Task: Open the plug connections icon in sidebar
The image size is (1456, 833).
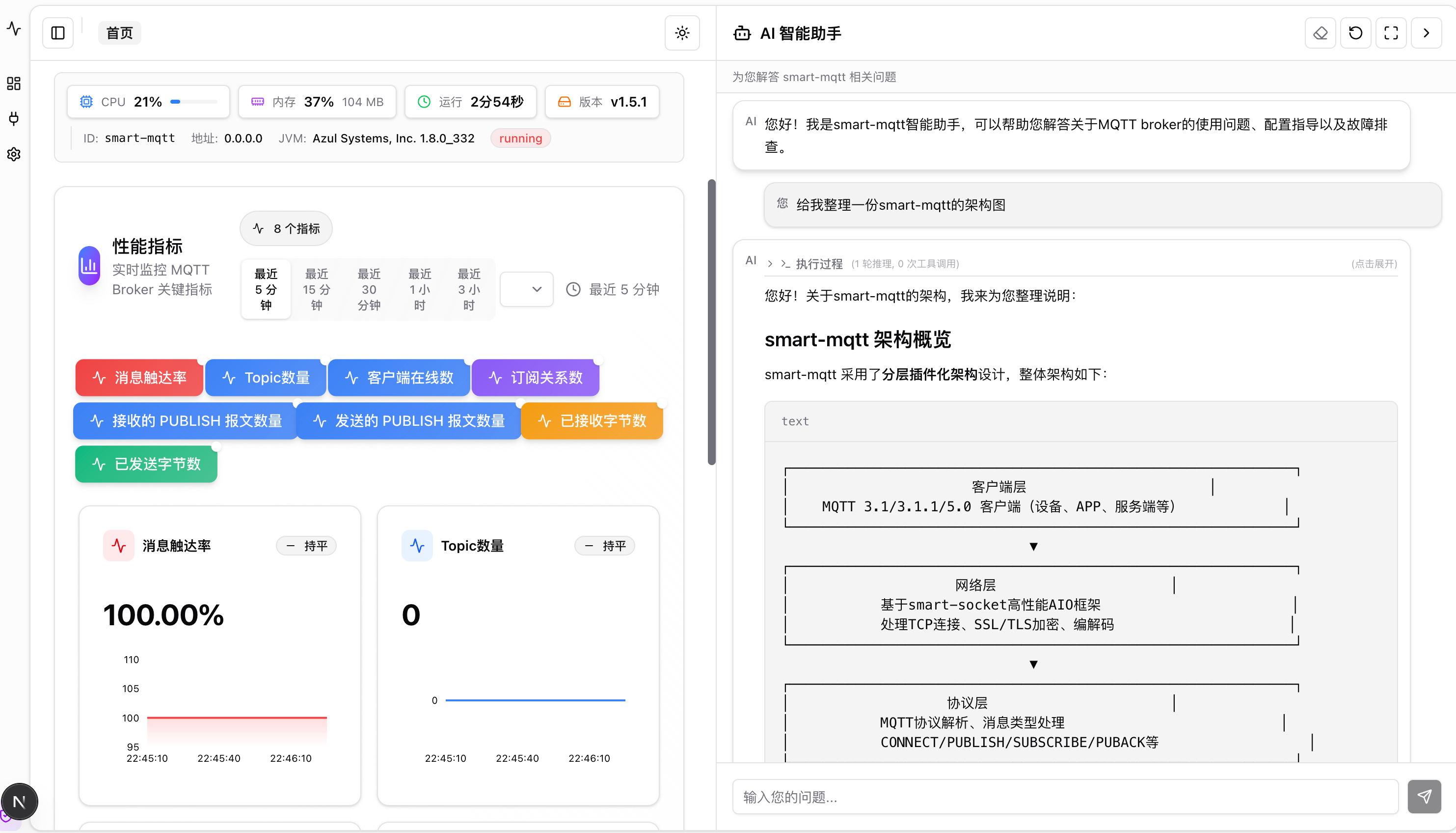Action: coord(14,118)
